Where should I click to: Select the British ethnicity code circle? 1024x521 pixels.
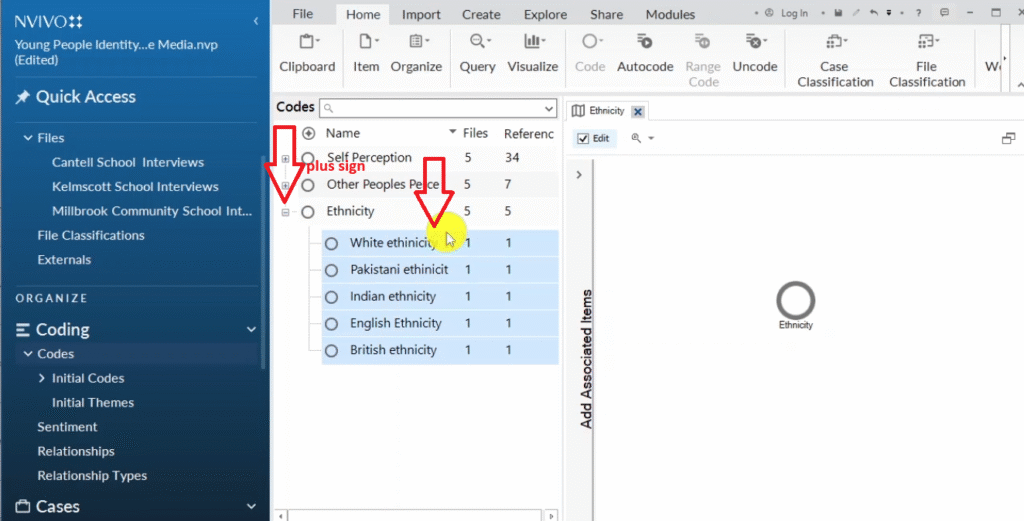point(332,350)
